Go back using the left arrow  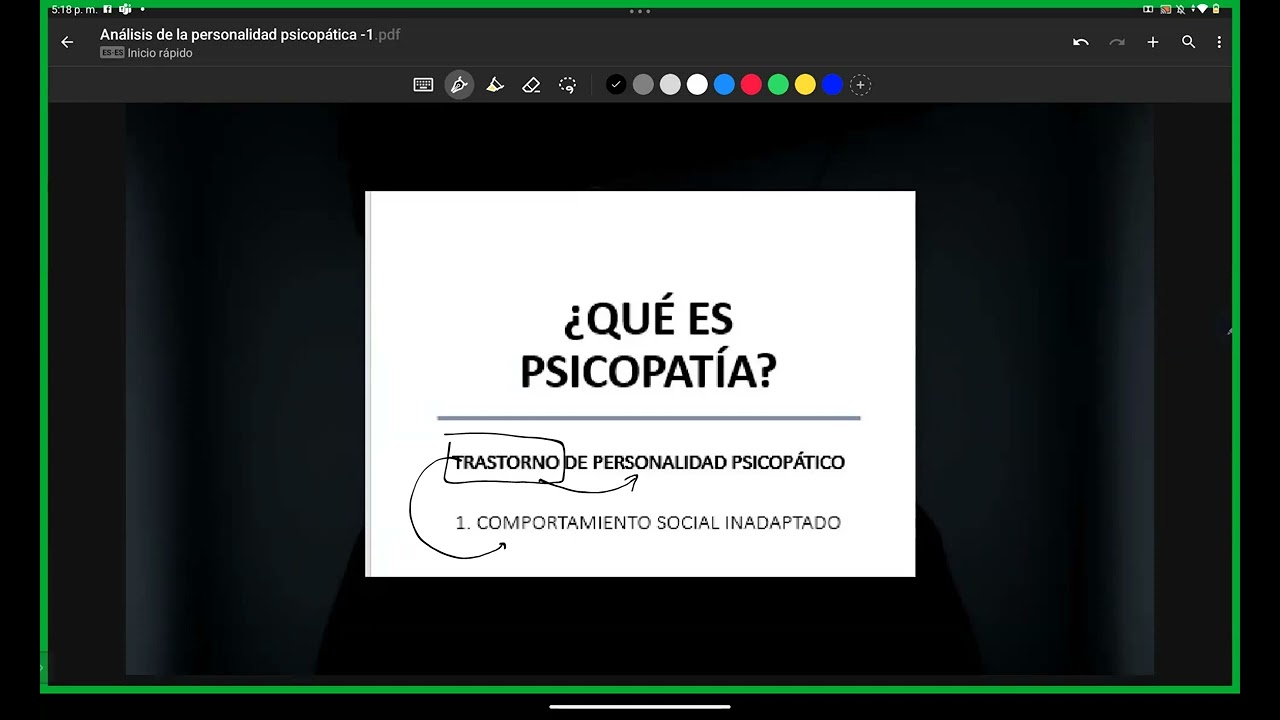[x=67, y=42]
